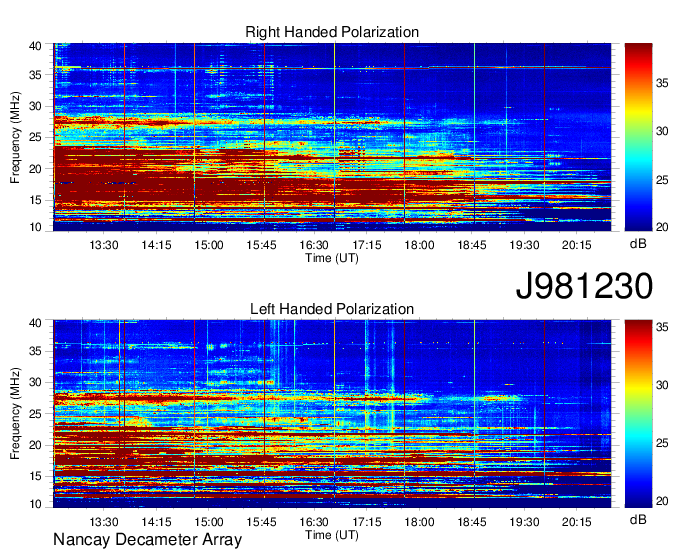The width and height of the screenshot is (680, 552).
Task: Click 18:00 tick on right-handed time axis
Action: [419, 245]
